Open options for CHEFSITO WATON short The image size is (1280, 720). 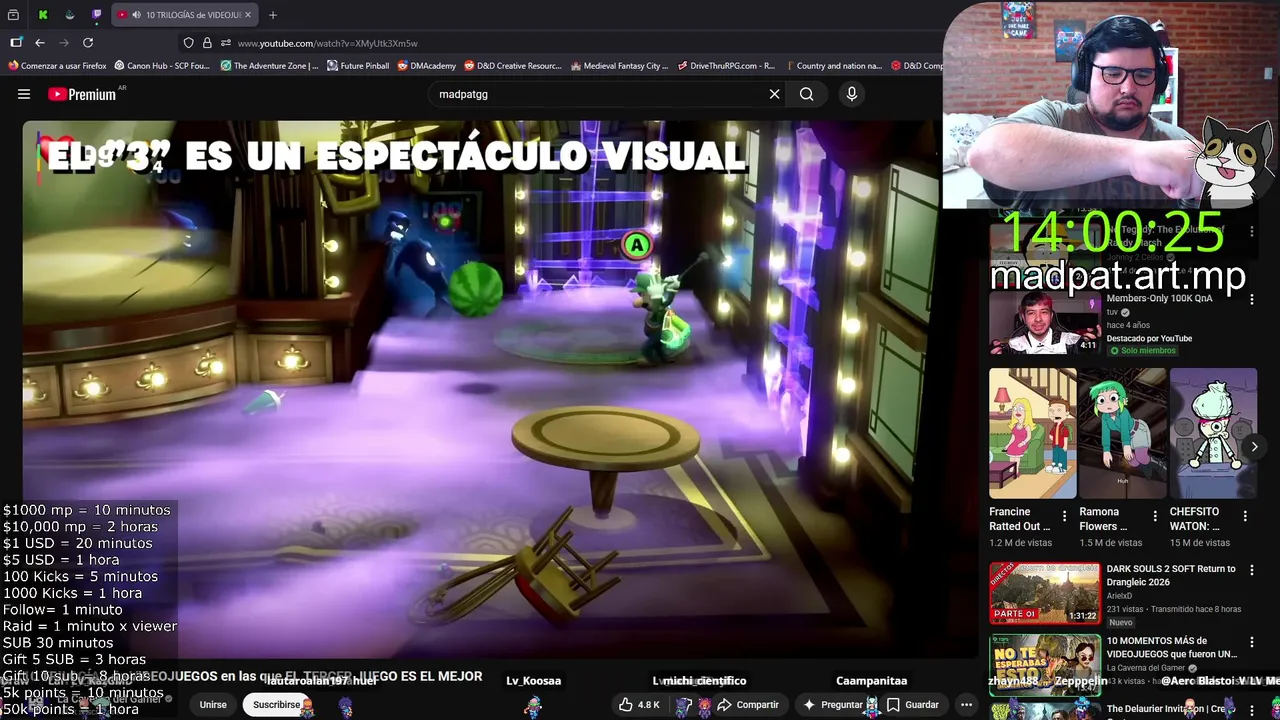pos(1245,517)
